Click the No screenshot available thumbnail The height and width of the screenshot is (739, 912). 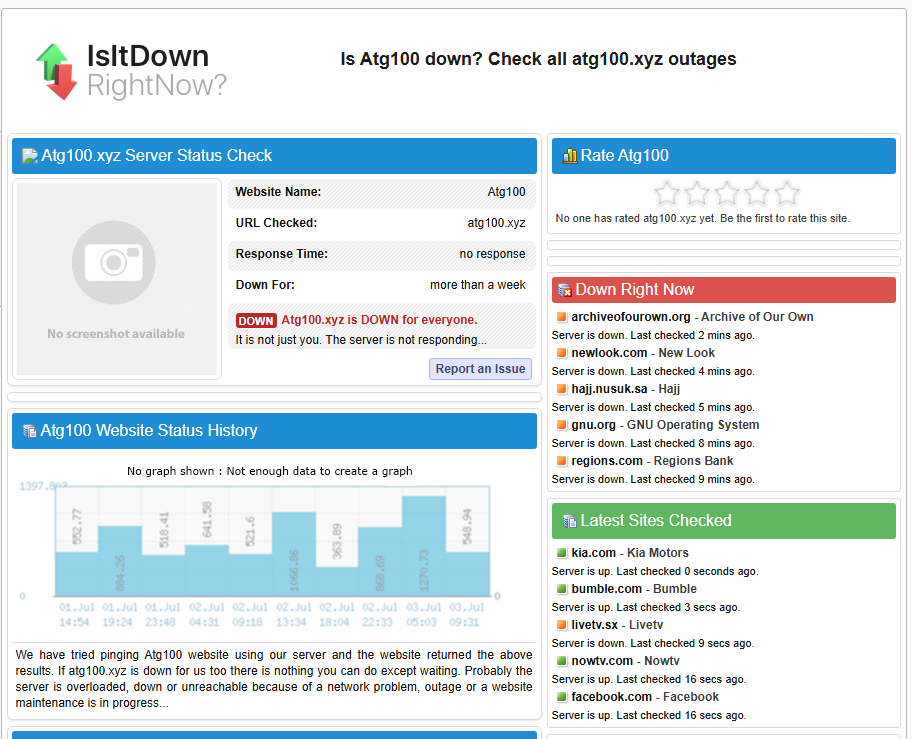tap(117, 279)
